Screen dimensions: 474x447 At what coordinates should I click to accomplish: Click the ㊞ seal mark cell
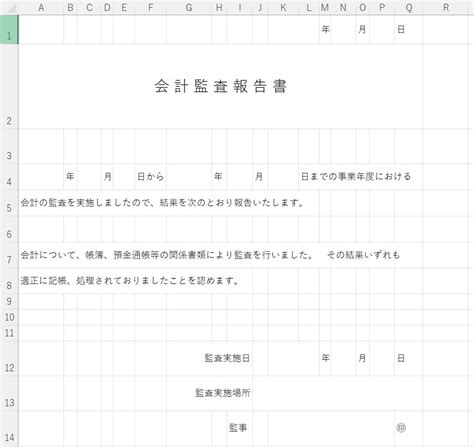401,428
